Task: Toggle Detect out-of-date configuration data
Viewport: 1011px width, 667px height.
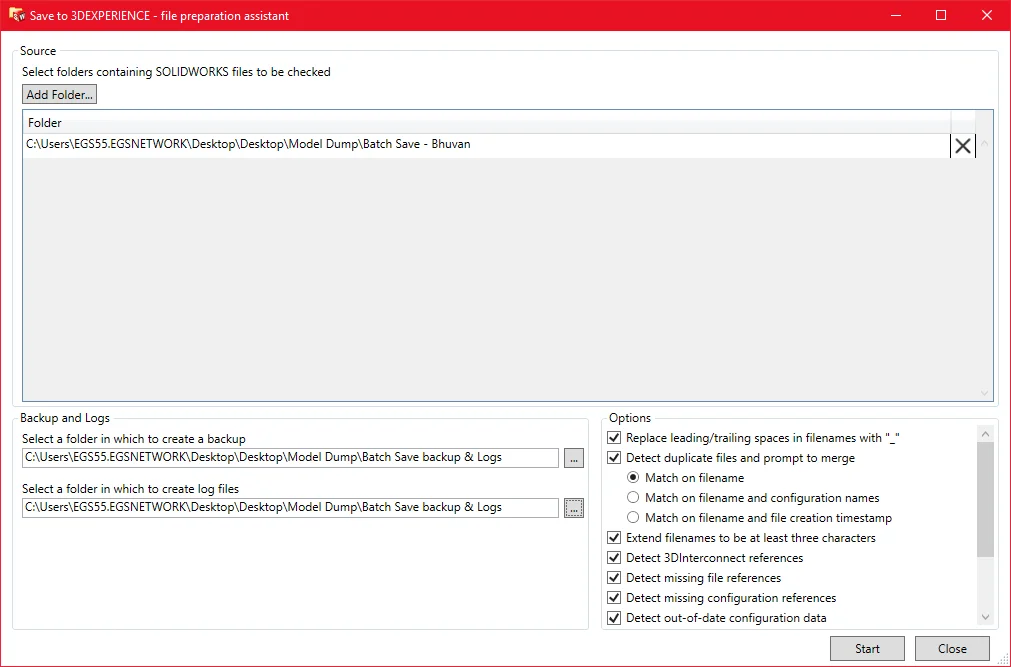Action: coord(614,617)
